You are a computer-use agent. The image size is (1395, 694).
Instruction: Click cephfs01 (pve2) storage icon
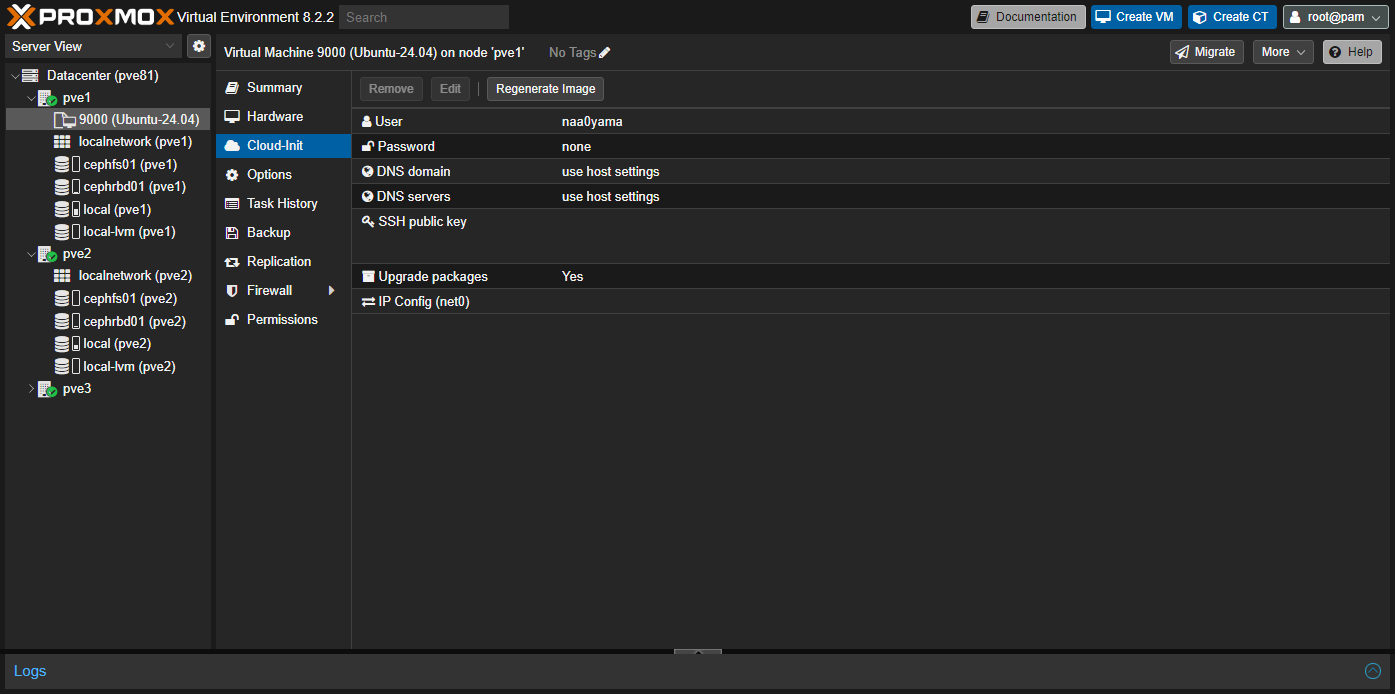(x=67, y=298)
